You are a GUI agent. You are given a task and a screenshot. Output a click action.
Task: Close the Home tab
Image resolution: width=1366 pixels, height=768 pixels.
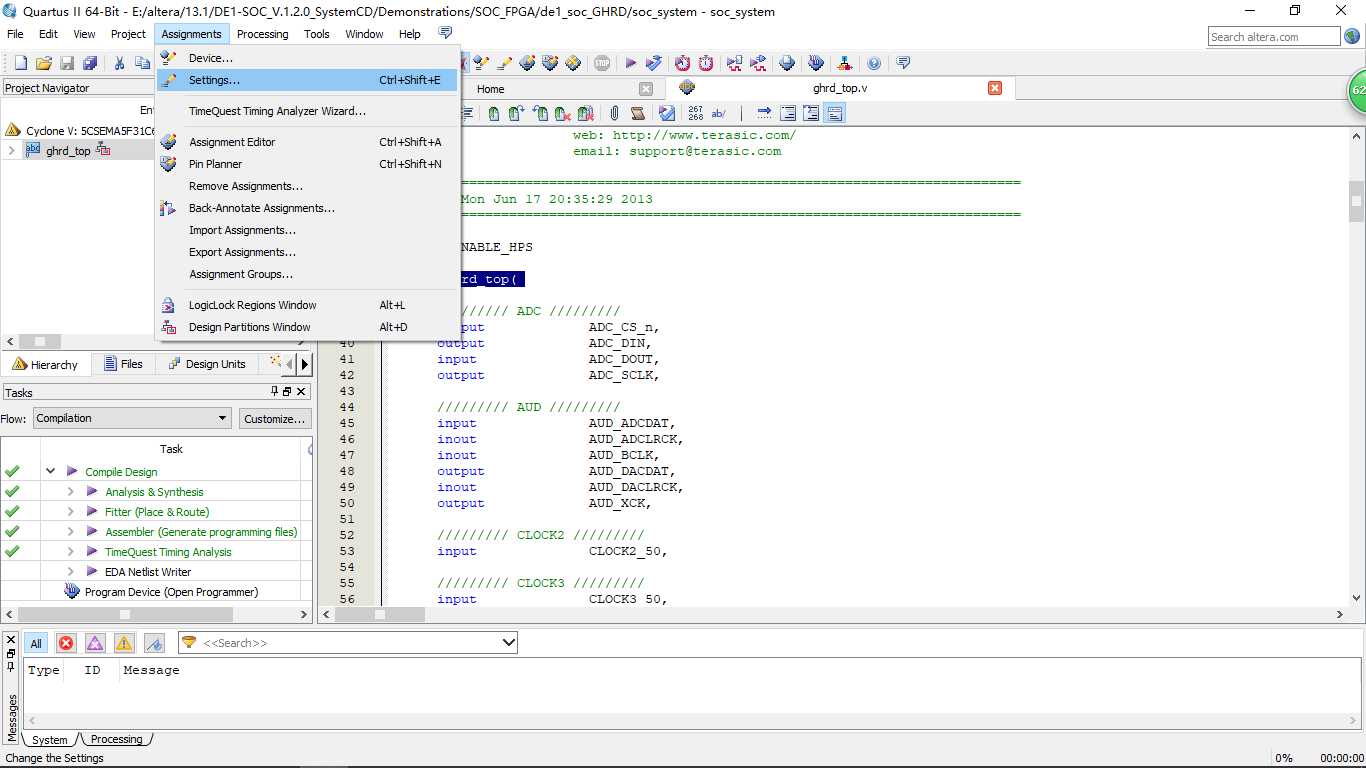tap(646, 88)
